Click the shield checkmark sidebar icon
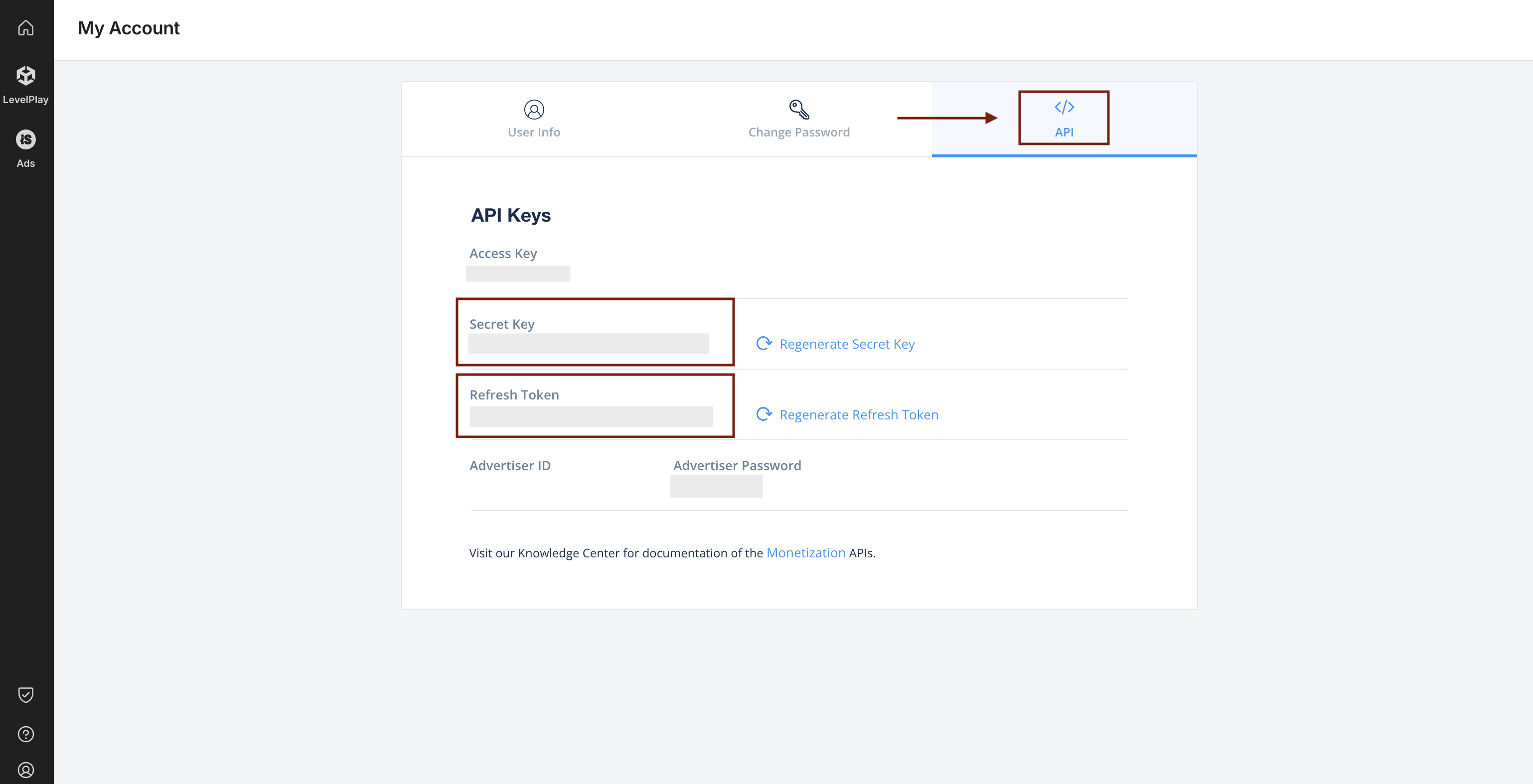Screen dimensions: 1533x784 coord(25,694)
